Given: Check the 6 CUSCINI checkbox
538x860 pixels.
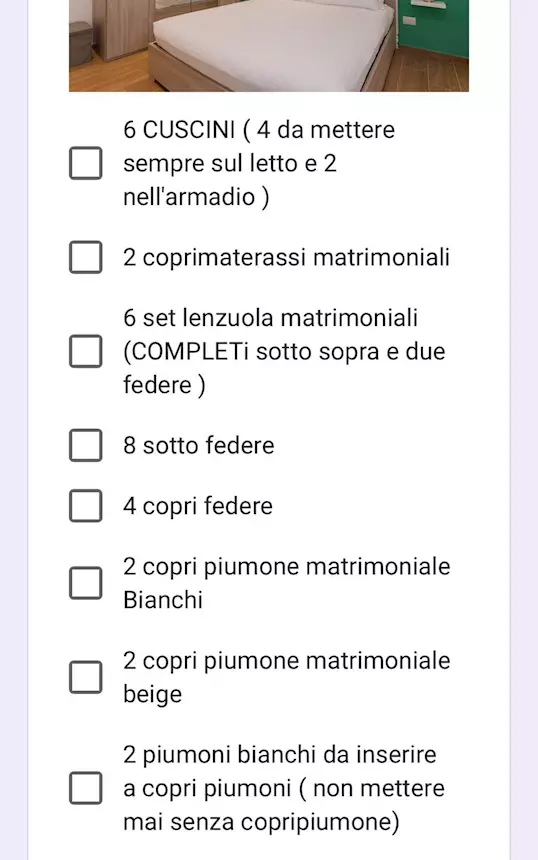Looking at the screenshot, I should pyautogui.click(x=86, y=163).
